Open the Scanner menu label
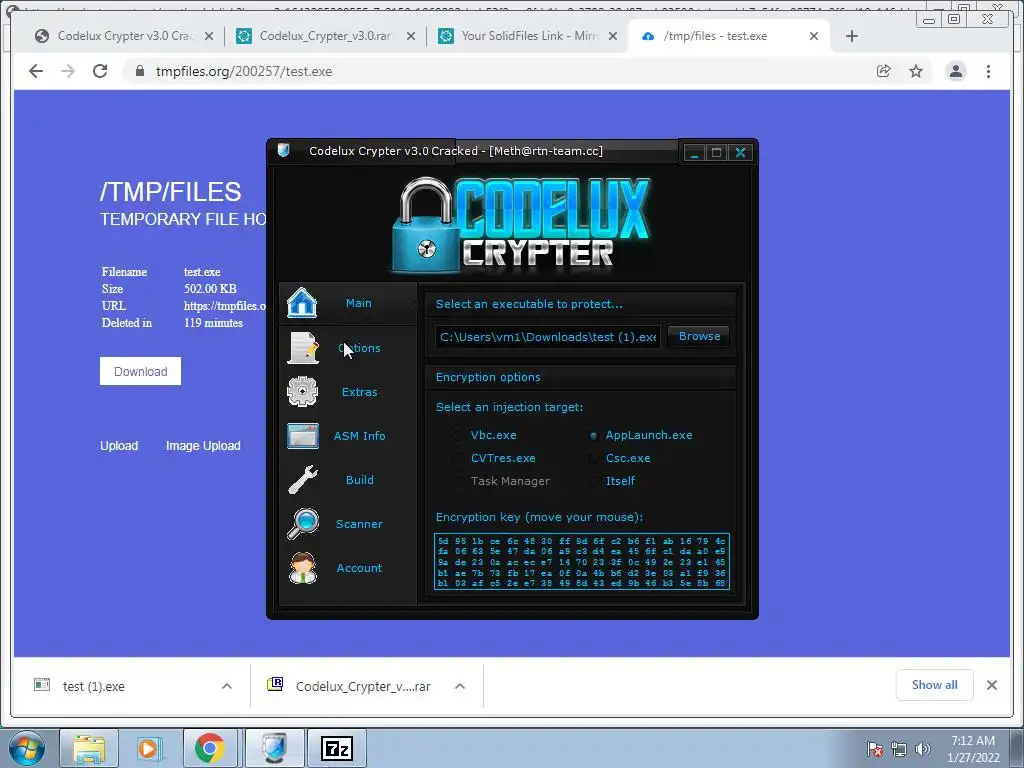 359,524
